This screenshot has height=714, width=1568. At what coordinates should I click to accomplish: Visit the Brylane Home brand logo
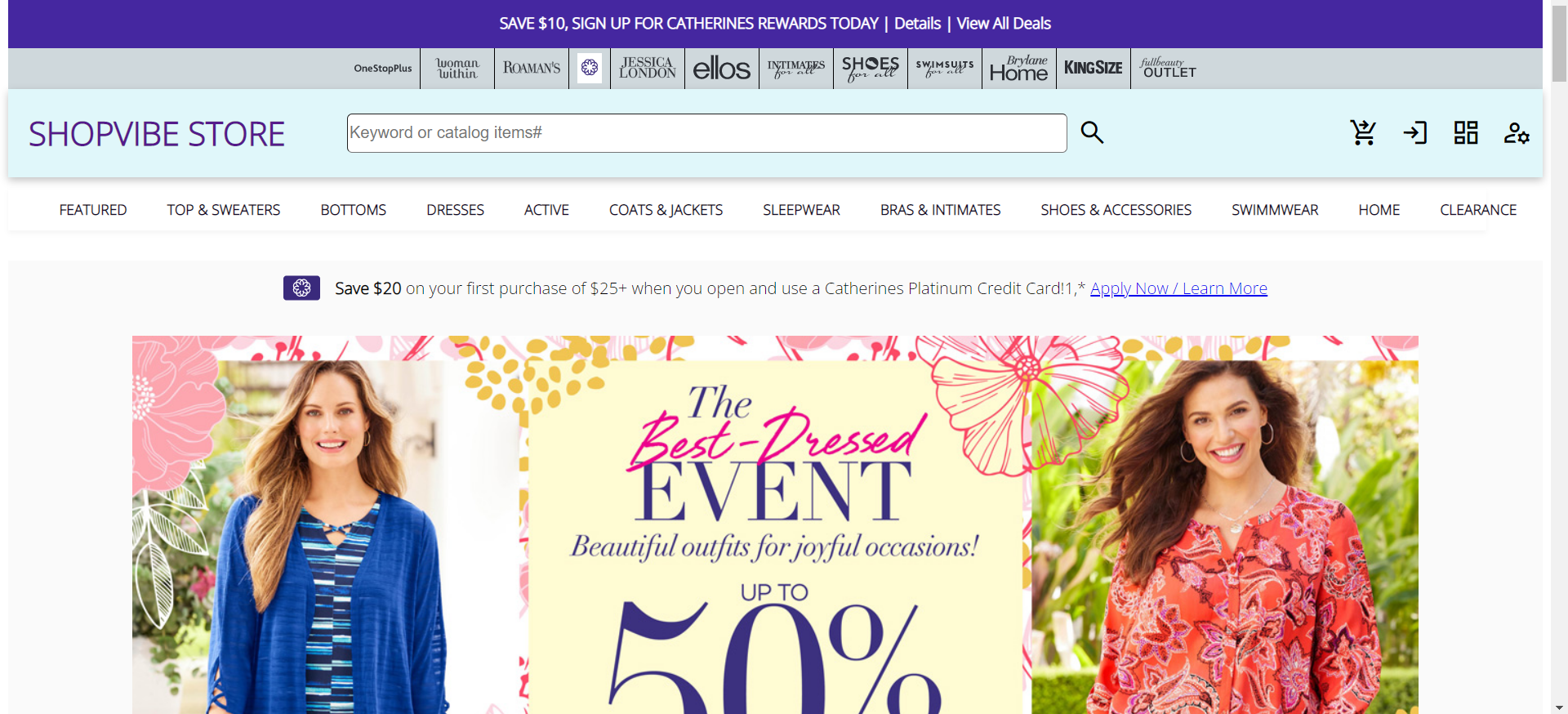(x=1018, y=69)
